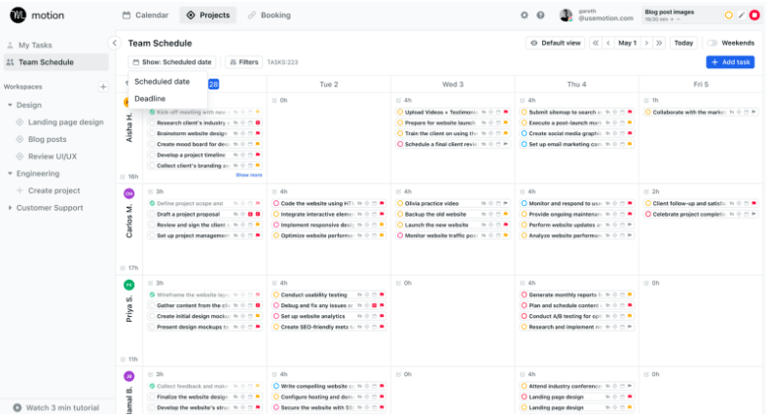Click Jamal B. avatar icon
The height and width of the screenshot is (417, 768).
point(129,376)
